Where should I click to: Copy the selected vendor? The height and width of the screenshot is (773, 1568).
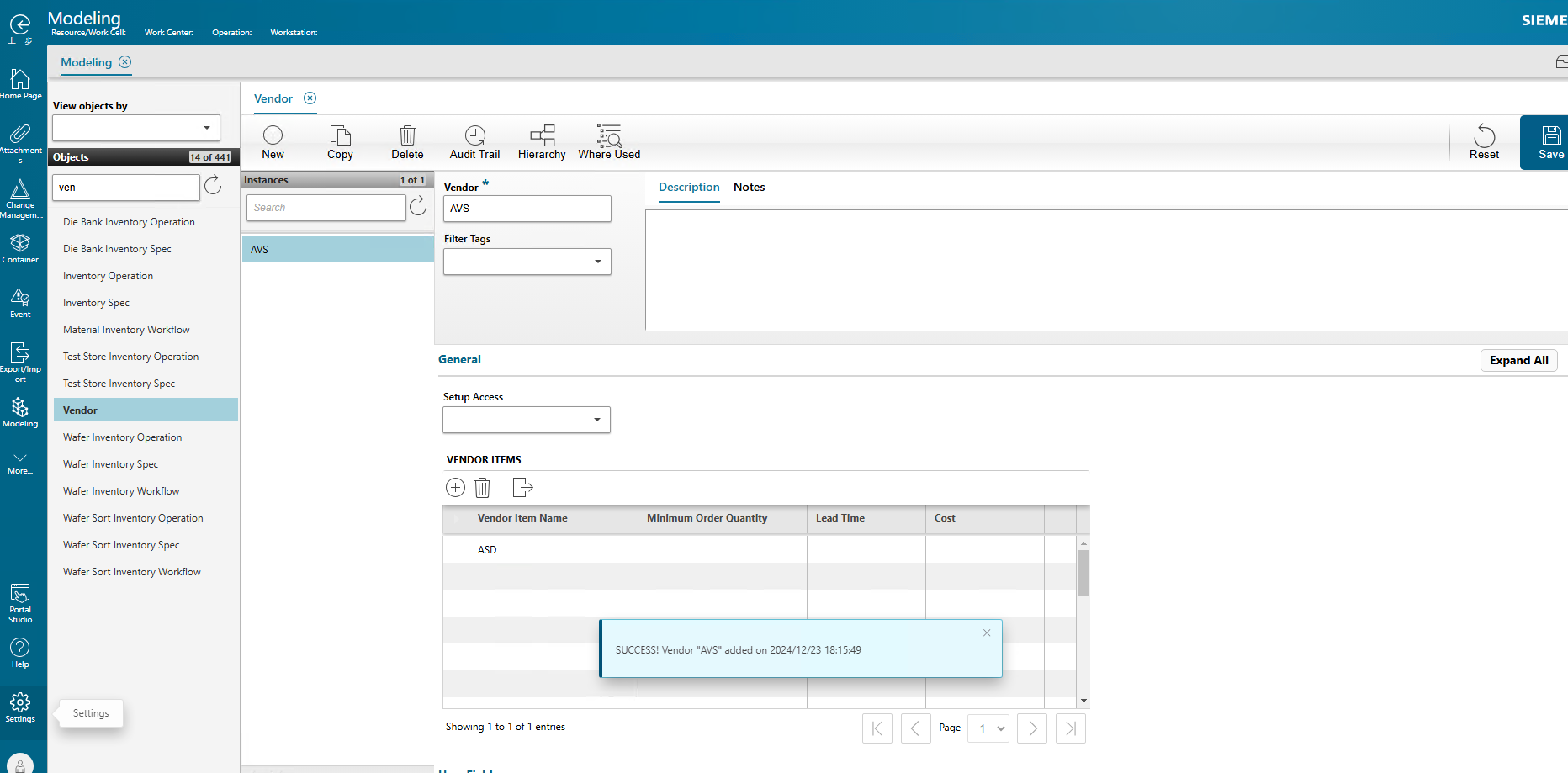click(x=340, y=142)
